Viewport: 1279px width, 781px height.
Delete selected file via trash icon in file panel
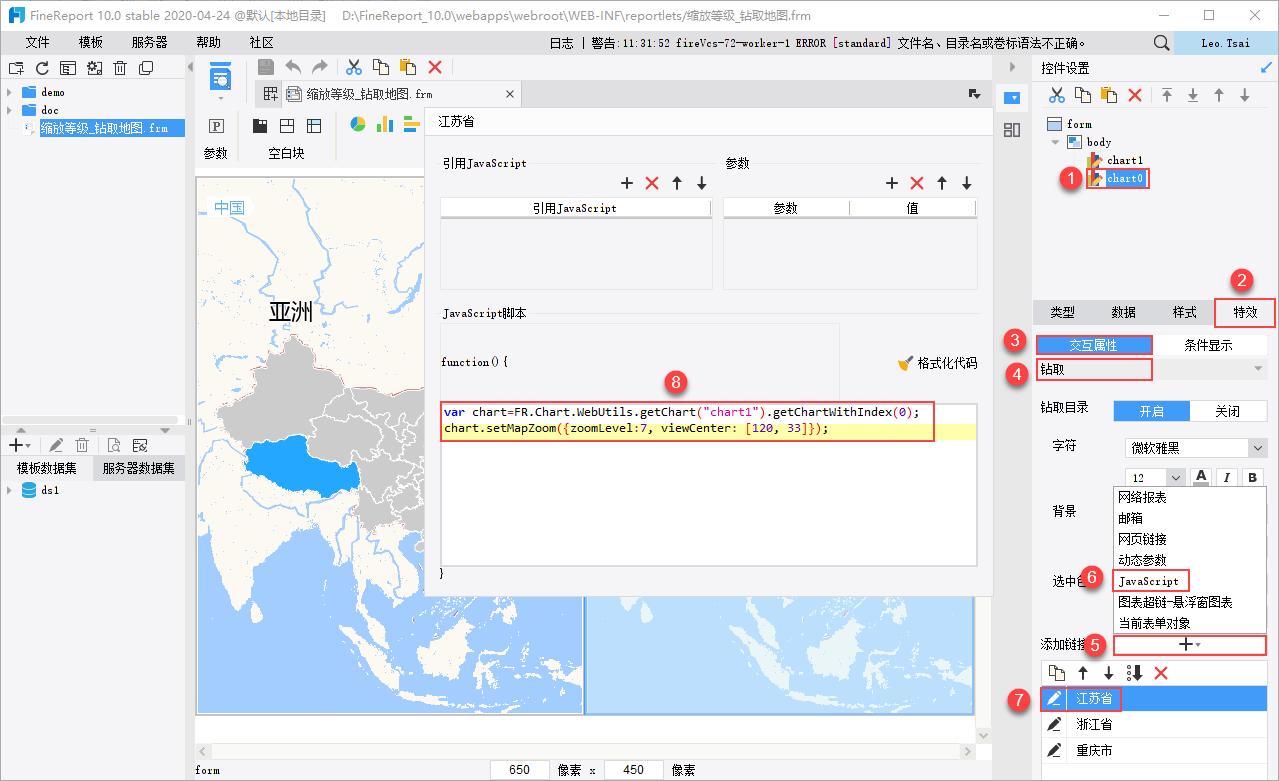click(x=120, y=68)
